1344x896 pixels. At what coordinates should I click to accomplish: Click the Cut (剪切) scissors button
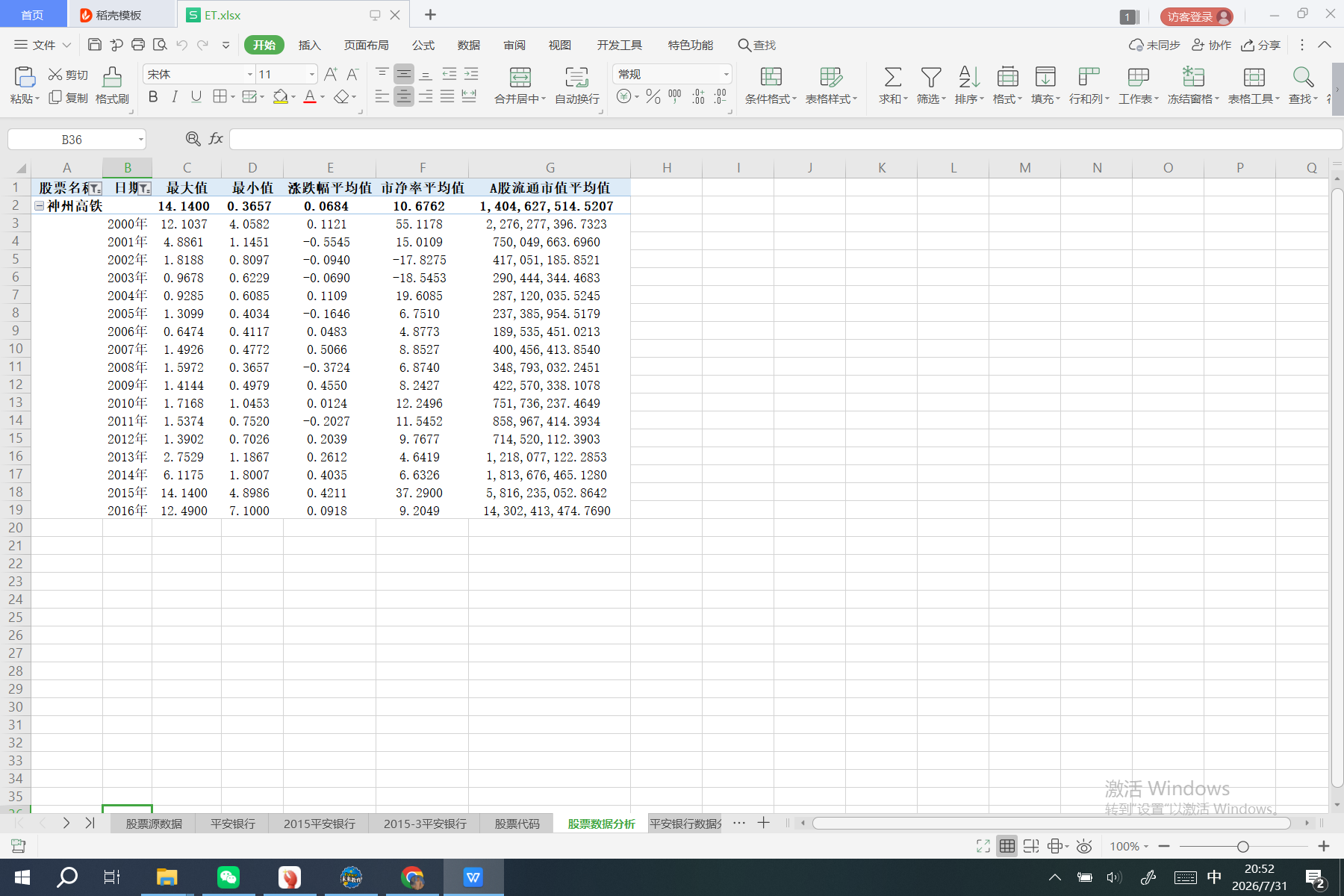click(68, 75)
